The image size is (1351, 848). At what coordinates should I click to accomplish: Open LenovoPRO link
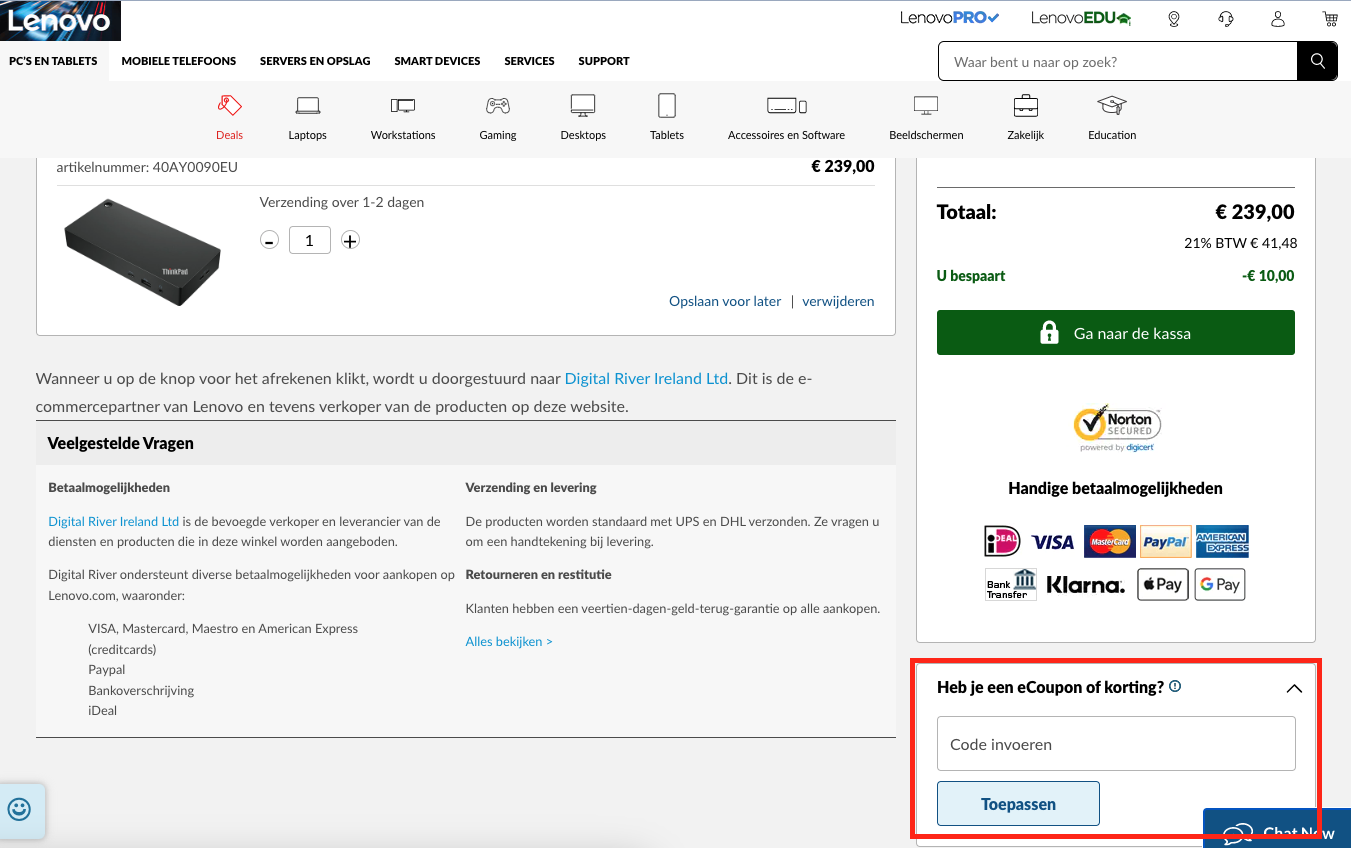click(950, 18)
